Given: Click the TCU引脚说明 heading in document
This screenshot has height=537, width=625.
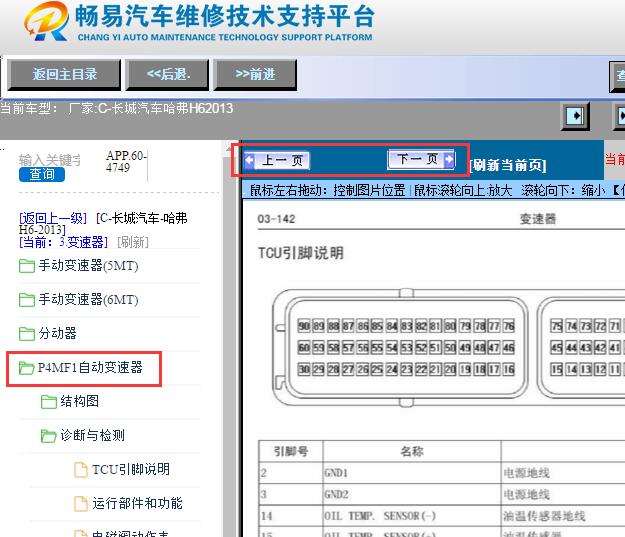Looking at the screenshot, I should tap(301, 253).
